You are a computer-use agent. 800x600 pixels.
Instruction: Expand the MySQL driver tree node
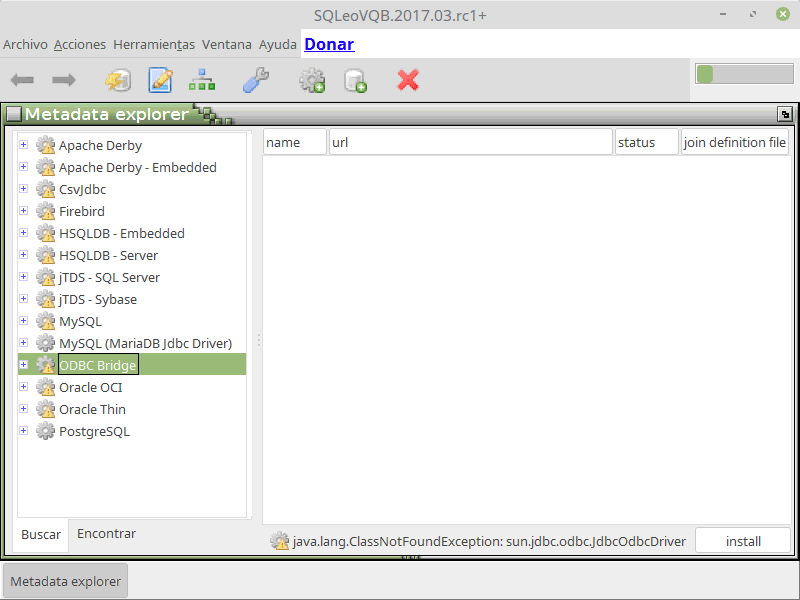(x=22, y=321)
